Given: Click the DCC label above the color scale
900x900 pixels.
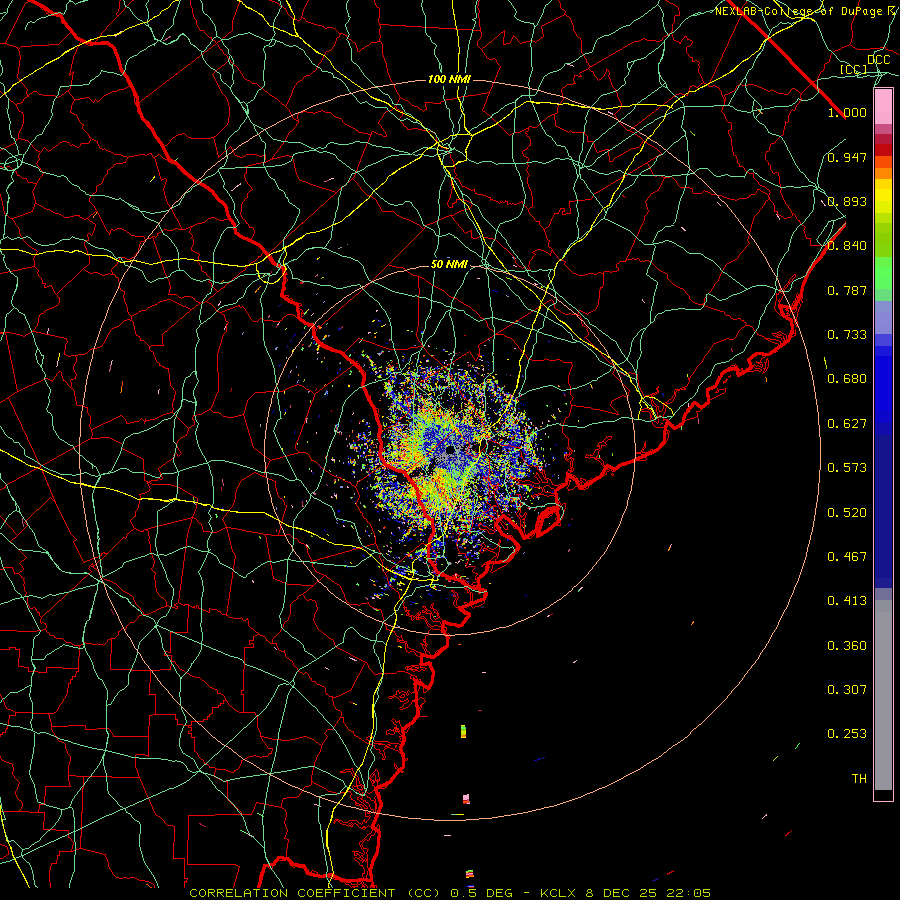Looking at the screenshot, I should click(x=879, y=60).
